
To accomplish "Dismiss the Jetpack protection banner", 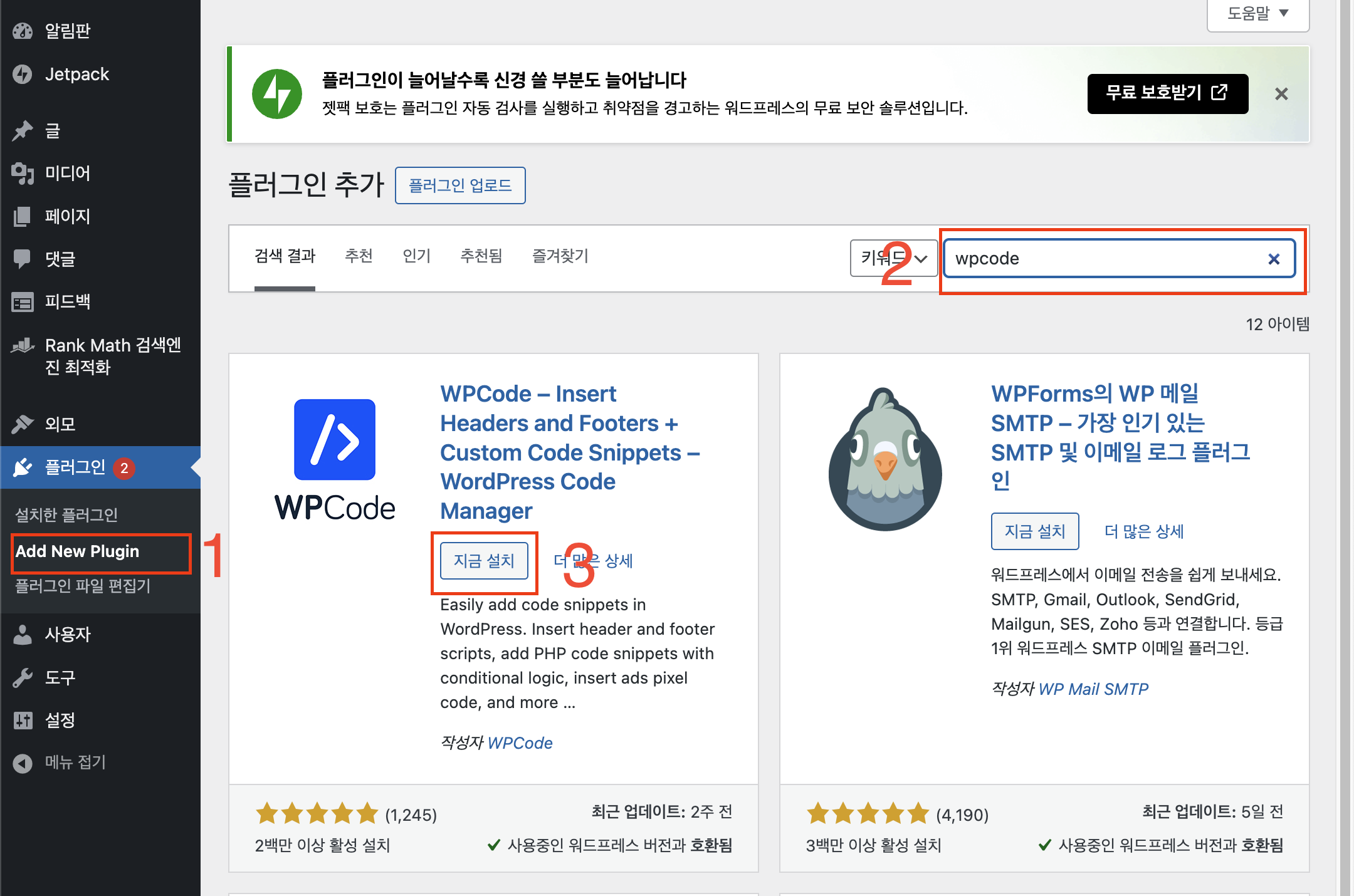I will coord(1281,94).
